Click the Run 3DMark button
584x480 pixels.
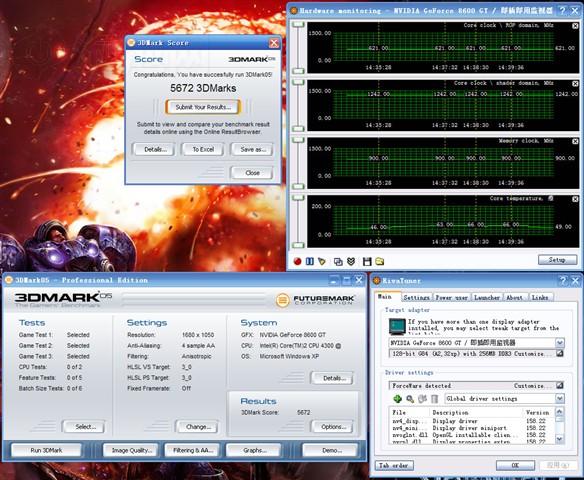click(x=47, y=450)
